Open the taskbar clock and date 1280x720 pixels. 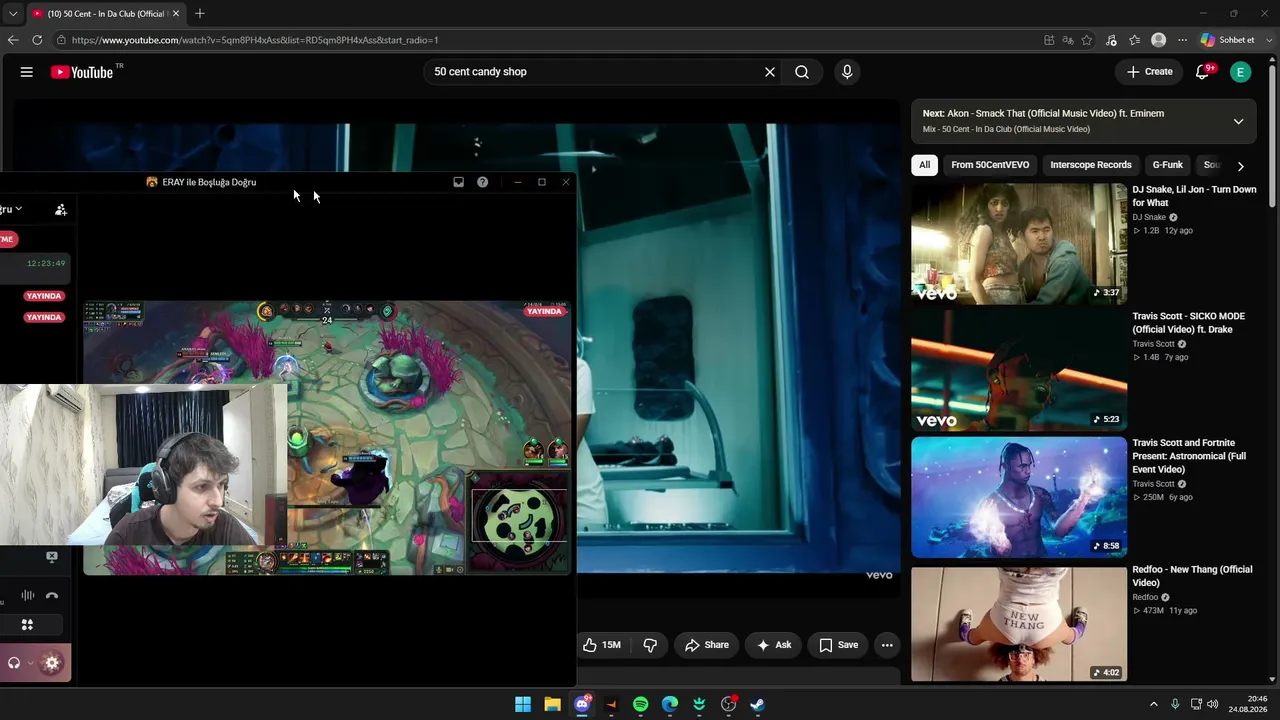point(1249,704)
